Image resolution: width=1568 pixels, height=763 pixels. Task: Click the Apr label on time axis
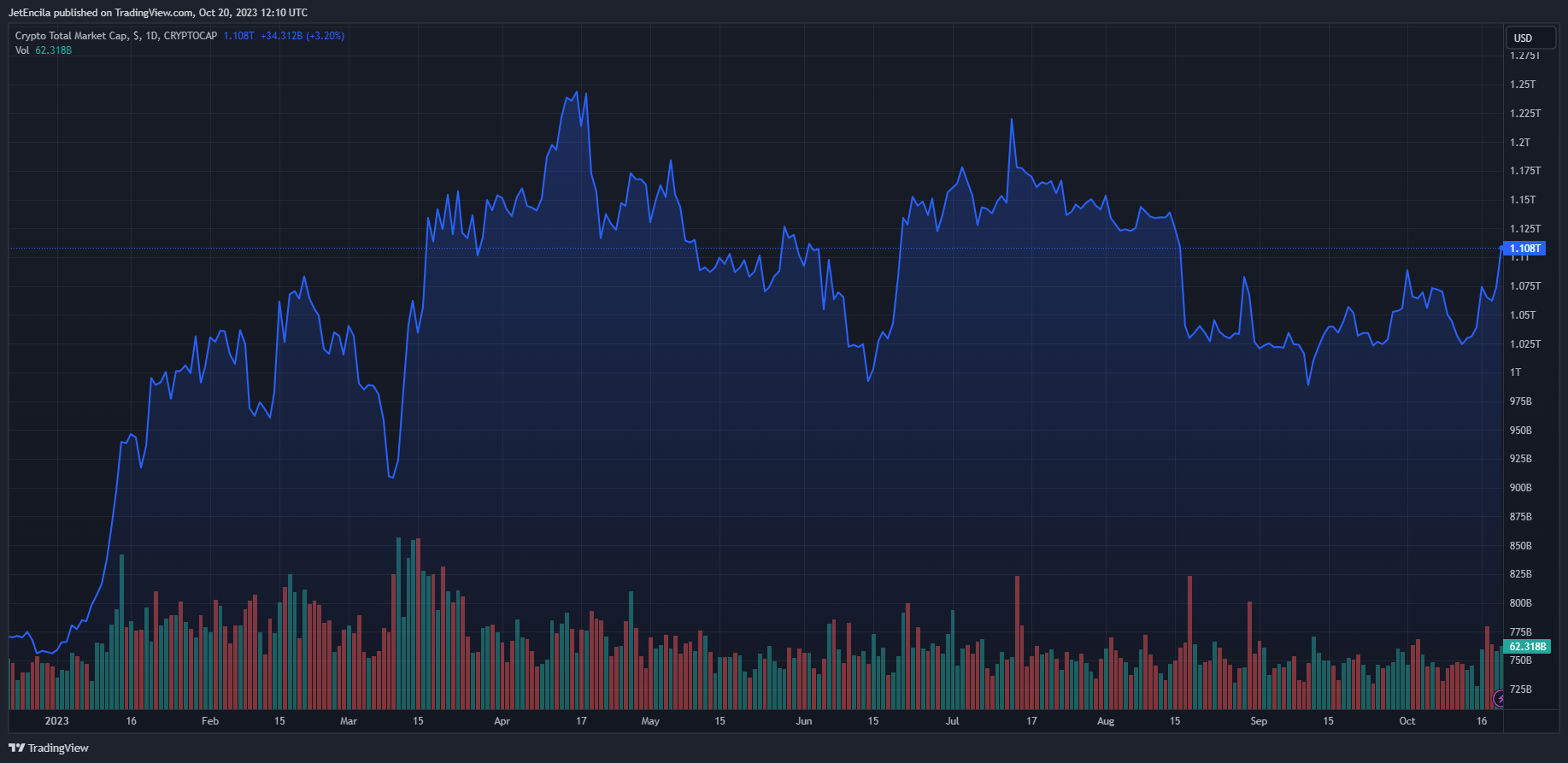[x=502, y=721]
